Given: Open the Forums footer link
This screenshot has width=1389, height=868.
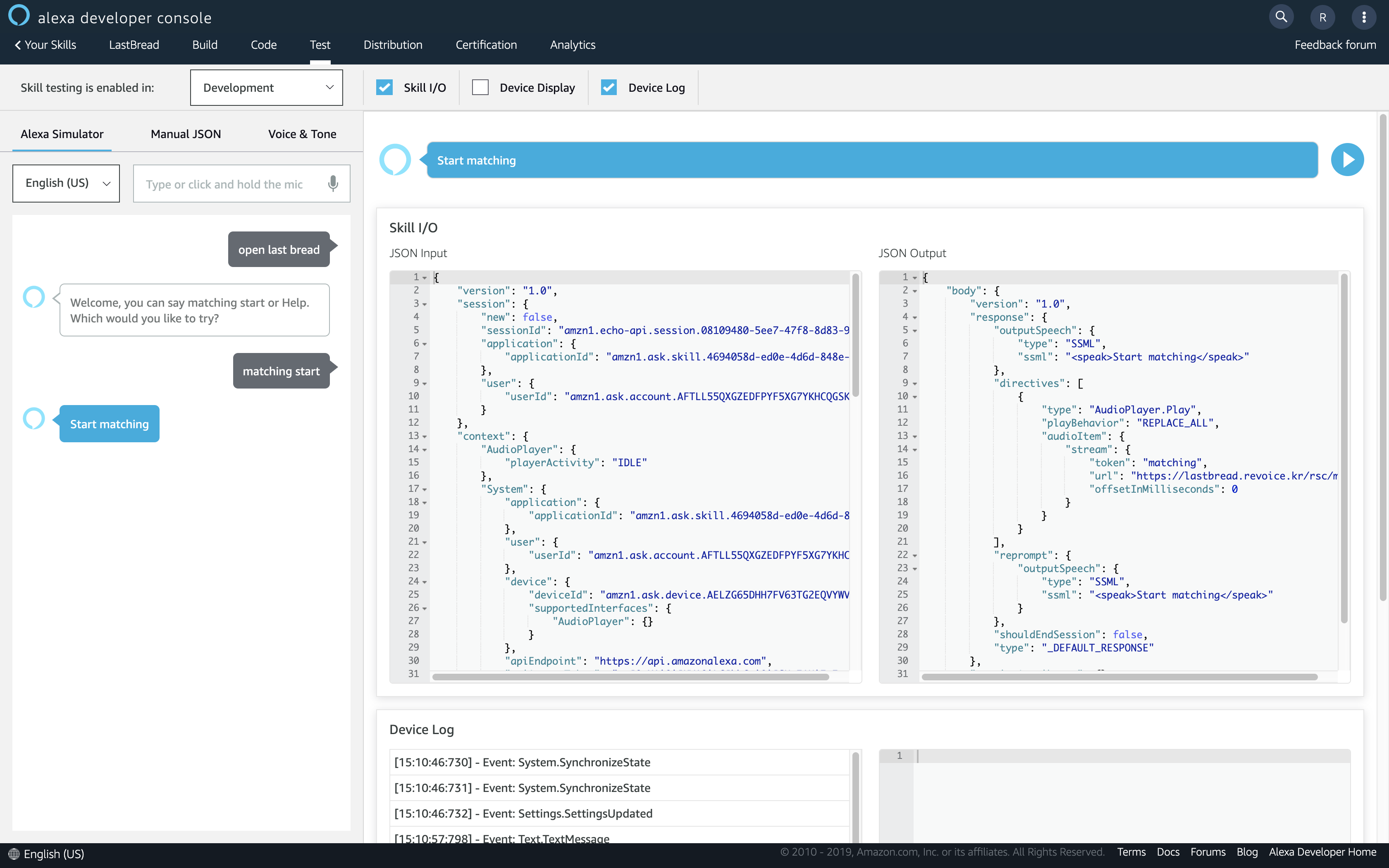Looking at the screenshot, I should pyautogui.click(x=1208, y=852).
